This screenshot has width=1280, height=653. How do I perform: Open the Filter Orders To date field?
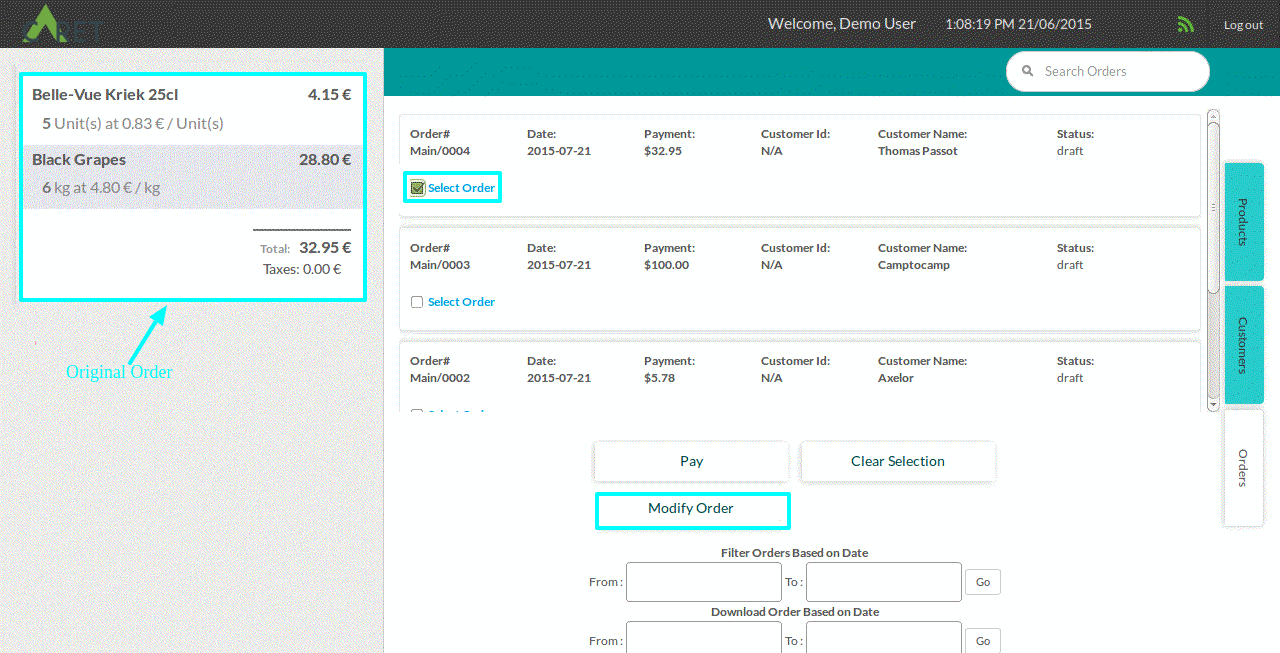[883, 582]
